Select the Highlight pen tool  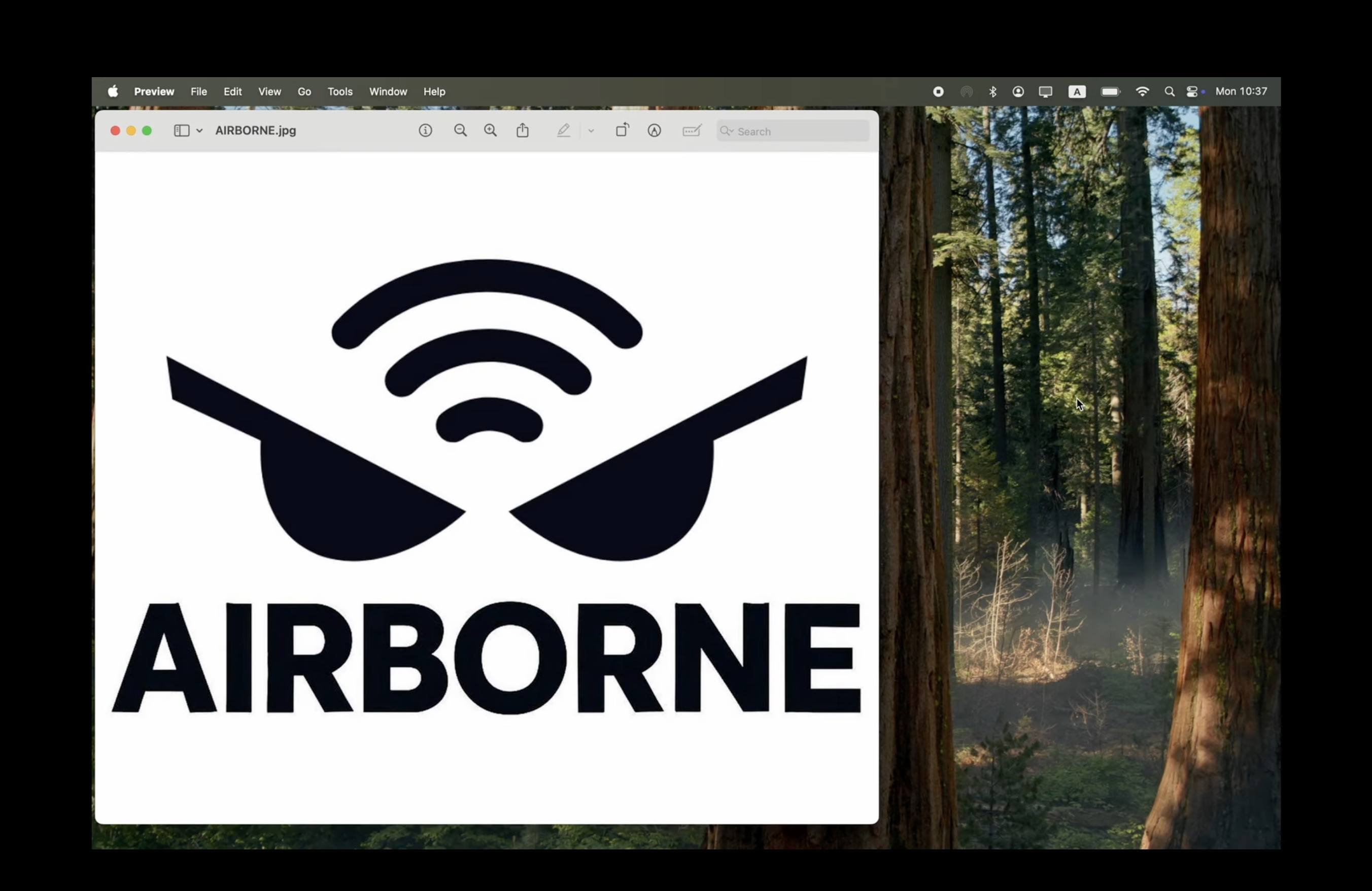click(x=564, y=131)
